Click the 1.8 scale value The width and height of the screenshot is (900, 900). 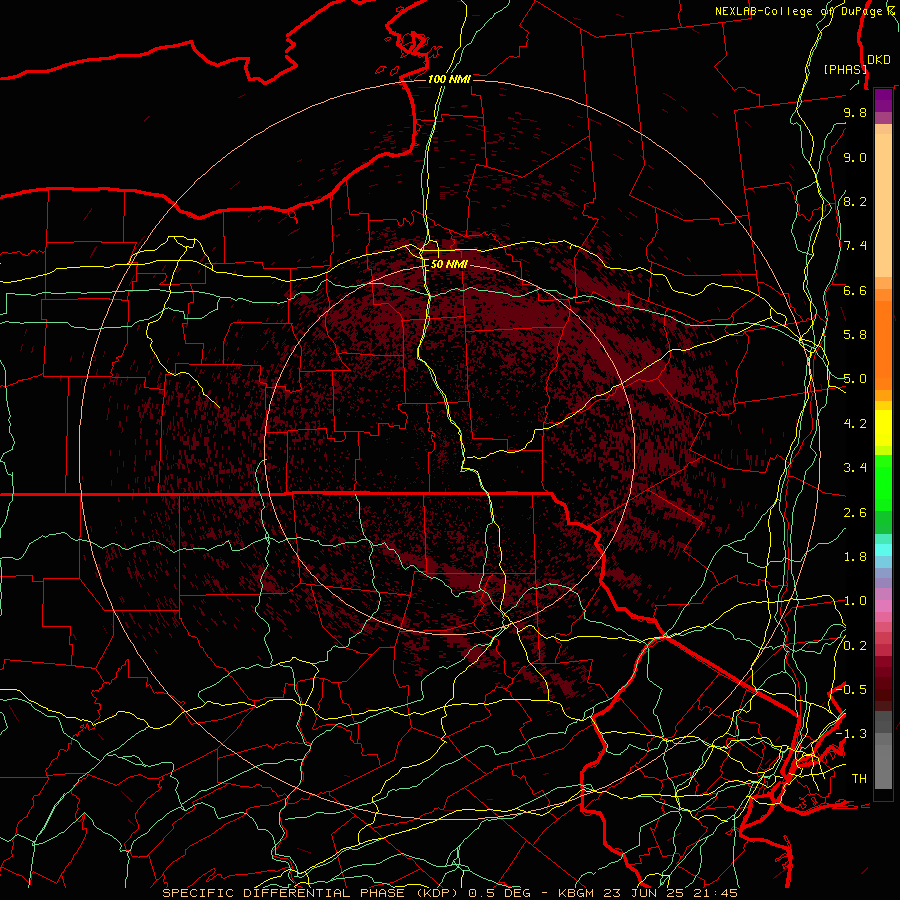tap(855, 557)
